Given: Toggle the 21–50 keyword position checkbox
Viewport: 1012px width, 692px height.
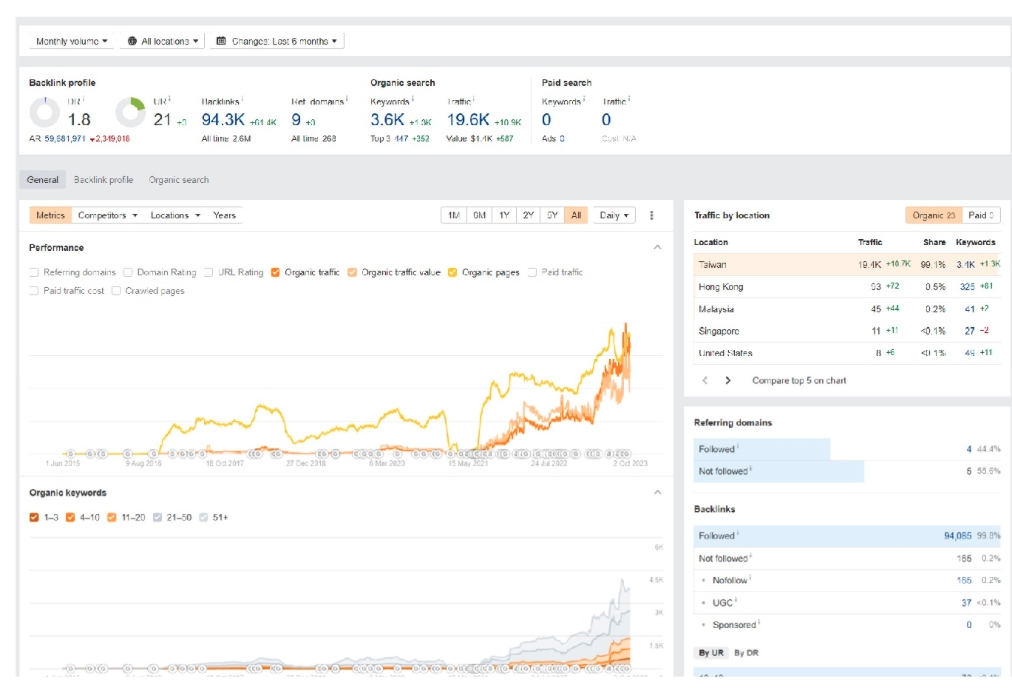Looking at the screenshot, I should click(x=157, y=517).
